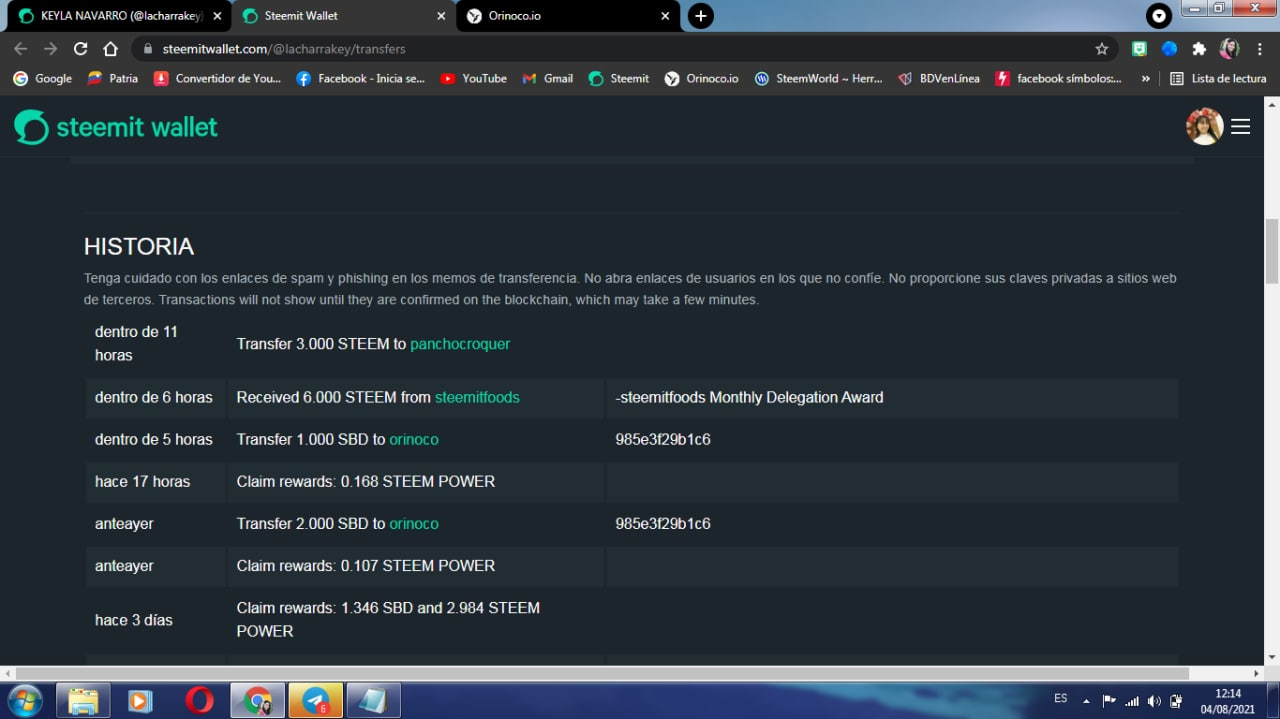Click Claim rewards: 0.168 STEEM POWER entry

click(366, 482)
